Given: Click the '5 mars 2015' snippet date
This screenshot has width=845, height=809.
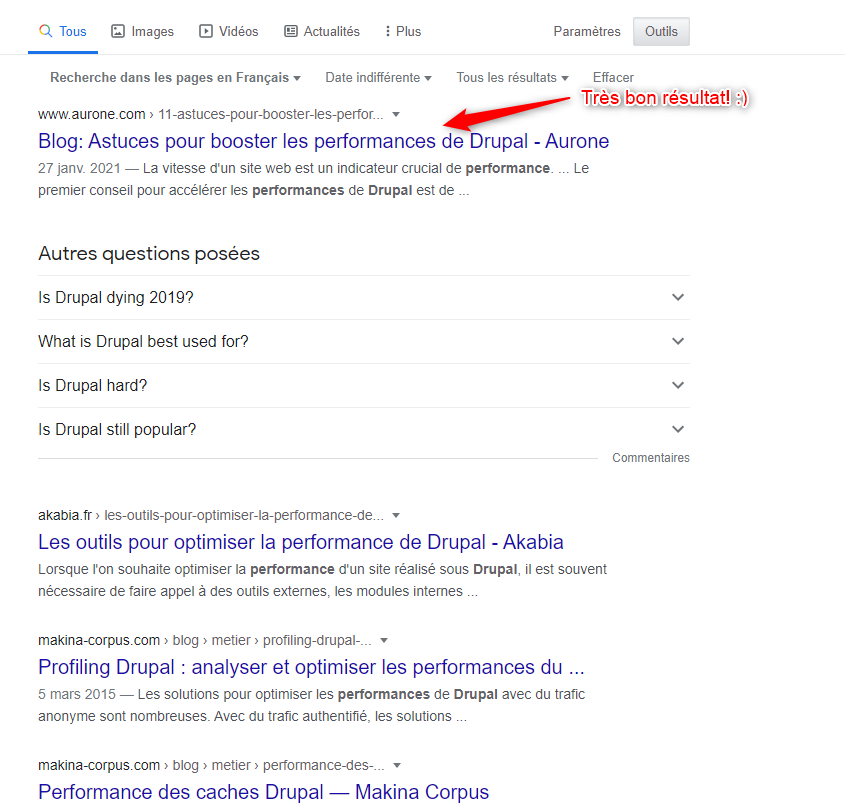Looking at the screenshot, I should [77, 694].
